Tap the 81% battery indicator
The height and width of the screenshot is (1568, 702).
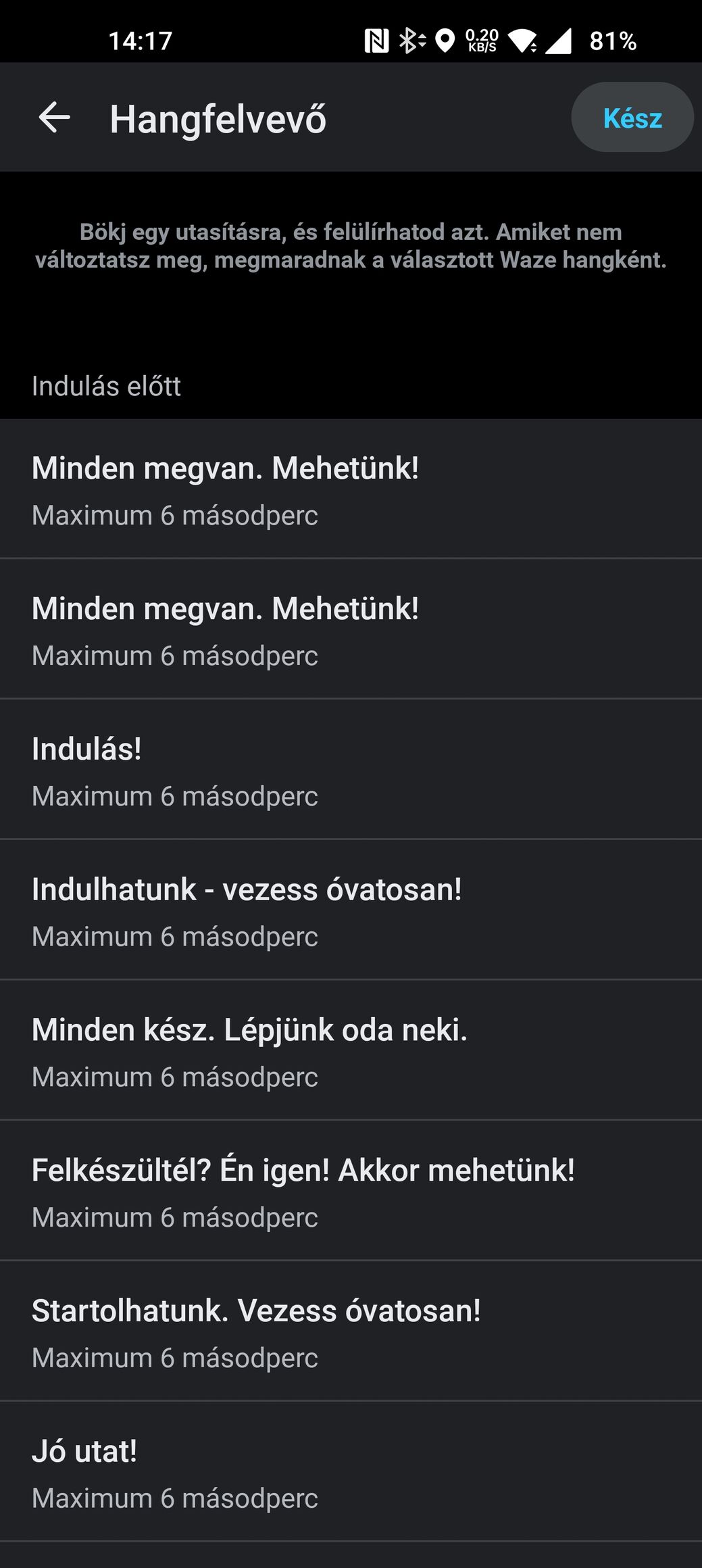pos(613,41)
